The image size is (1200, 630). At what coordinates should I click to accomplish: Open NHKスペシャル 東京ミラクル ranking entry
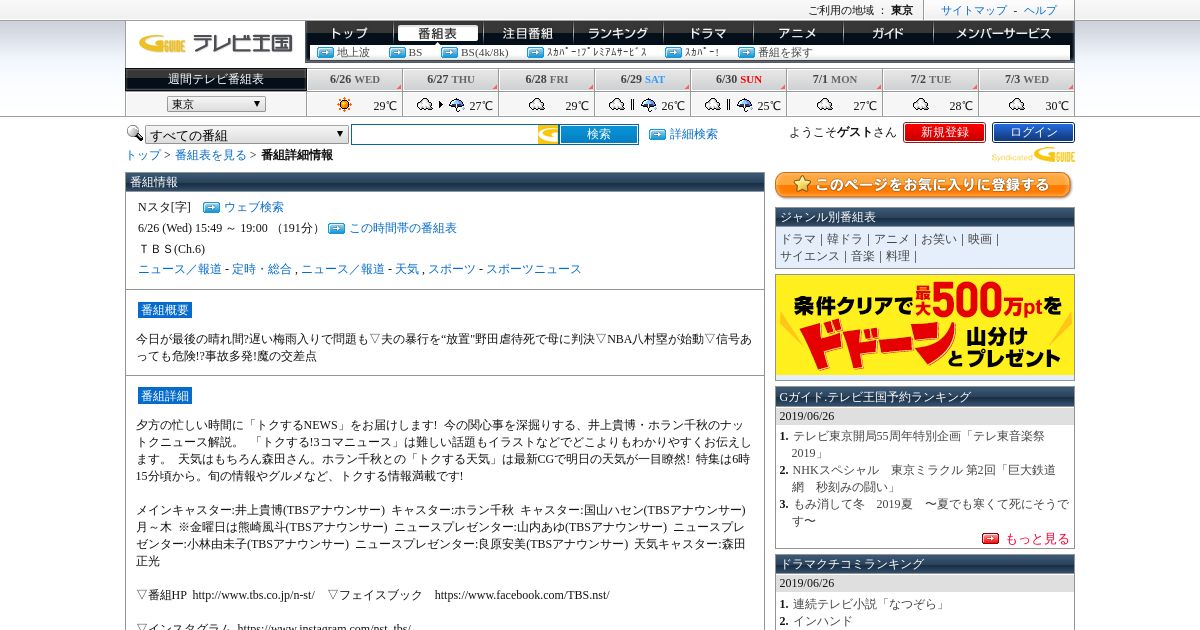point(924,477)
